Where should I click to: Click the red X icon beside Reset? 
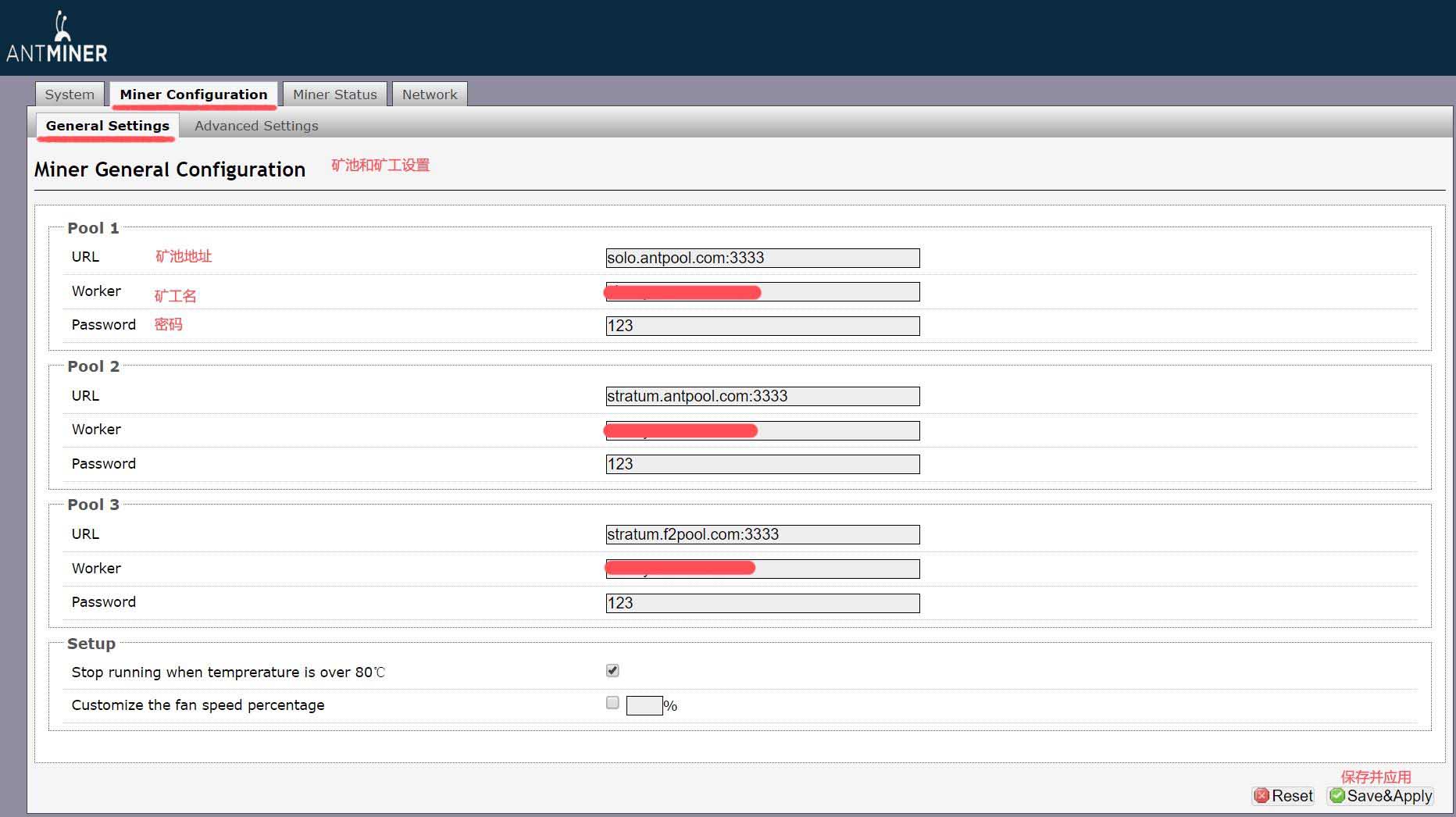pyautogui.click(x=1262, y=796)
